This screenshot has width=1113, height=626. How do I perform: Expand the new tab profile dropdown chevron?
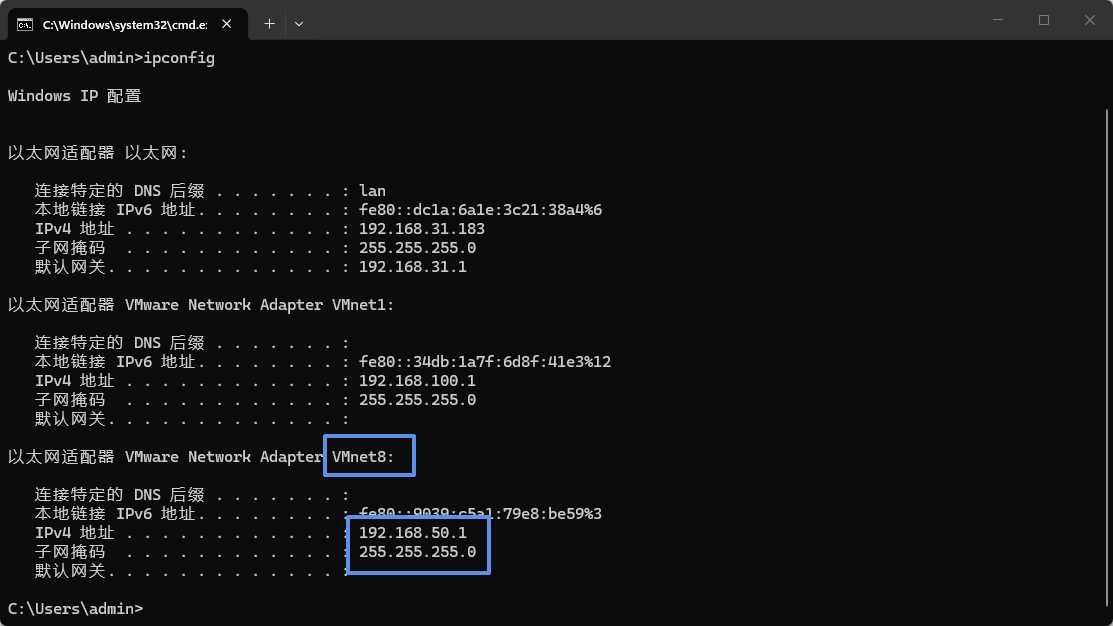299,22
